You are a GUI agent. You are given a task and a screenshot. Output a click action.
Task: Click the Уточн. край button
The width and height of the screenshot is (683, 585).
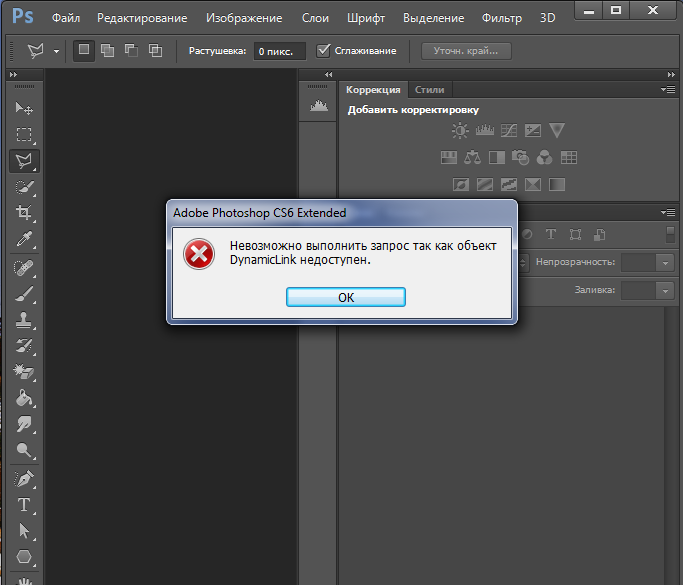click(465, 50)
